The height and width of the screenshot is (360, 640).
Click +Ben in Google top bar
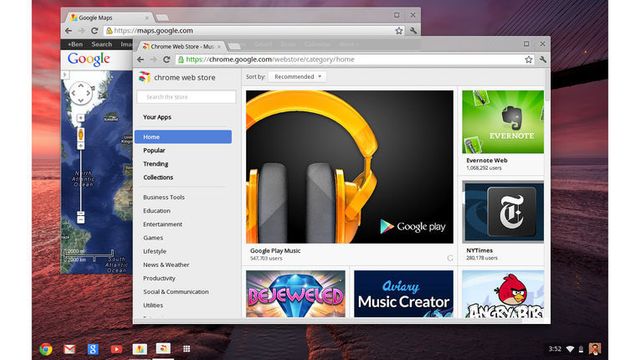tap(75, 44)
